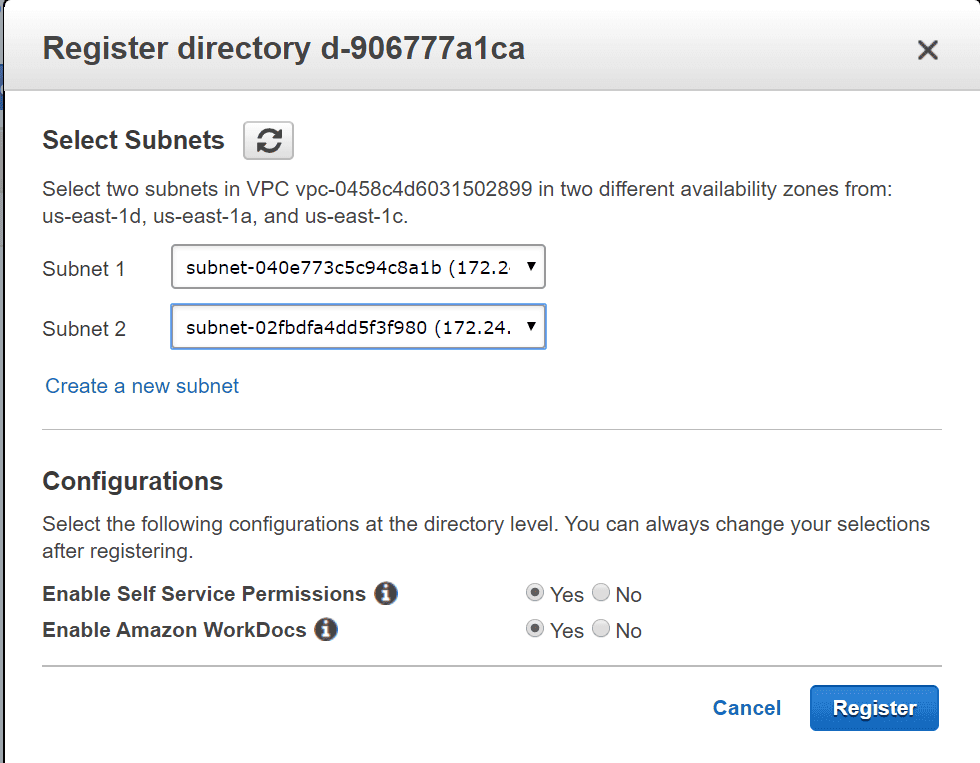Click the dropdown arrow on Subnet 1
The image size is (980, 763).
[x=531, y=267]
